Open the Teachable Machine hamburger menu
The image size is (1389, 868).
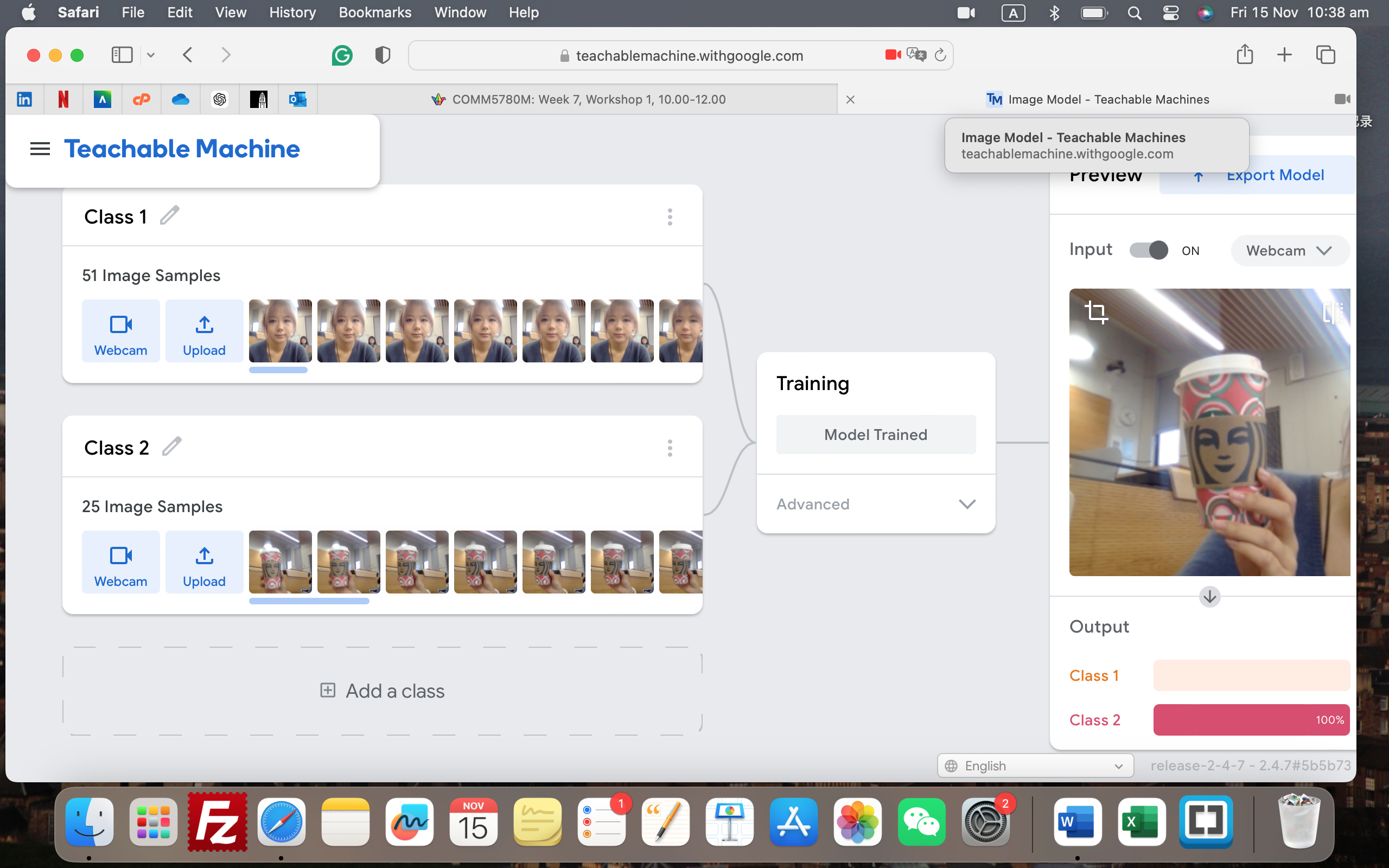(40, 149)
